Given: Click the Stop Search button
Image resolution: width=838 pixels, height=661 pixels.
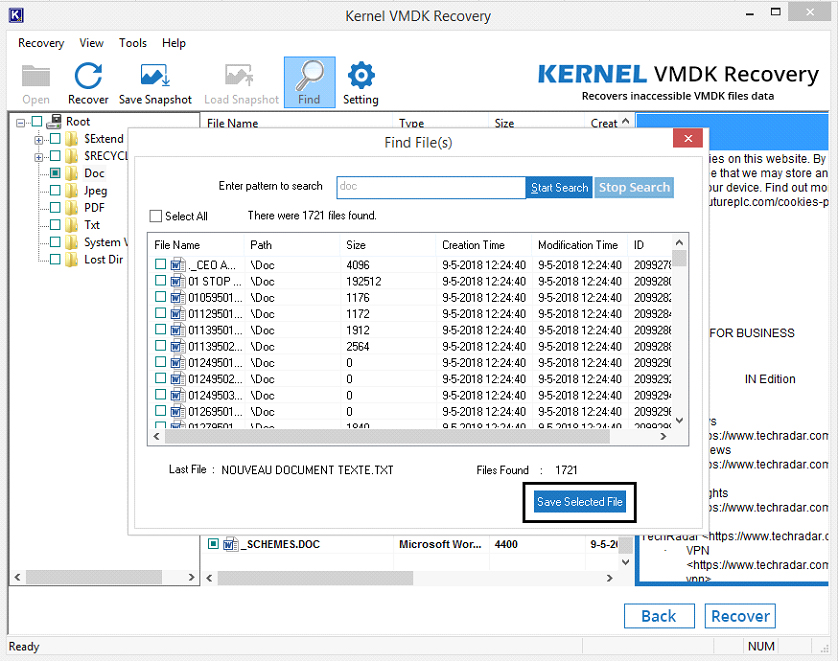Looking at the screenshot, I should (634, 188).
